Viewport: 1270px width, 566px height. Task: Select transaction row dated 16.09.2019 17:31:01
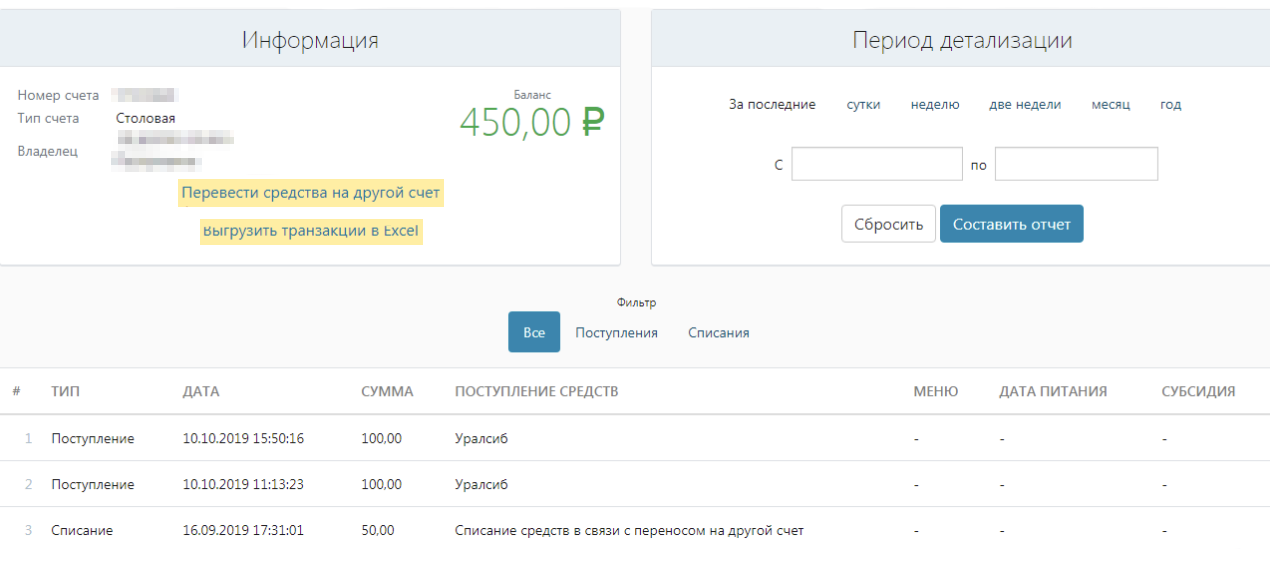[245, 531]
